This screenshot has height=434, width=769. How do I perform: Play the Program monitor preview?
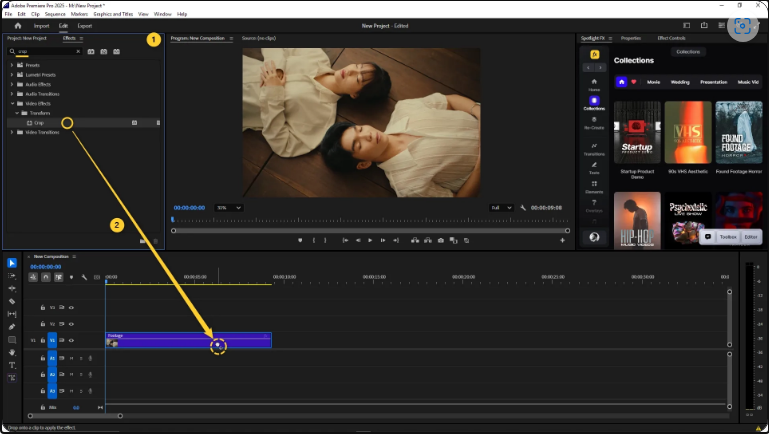pyautogui.click(x=370, y=240)
